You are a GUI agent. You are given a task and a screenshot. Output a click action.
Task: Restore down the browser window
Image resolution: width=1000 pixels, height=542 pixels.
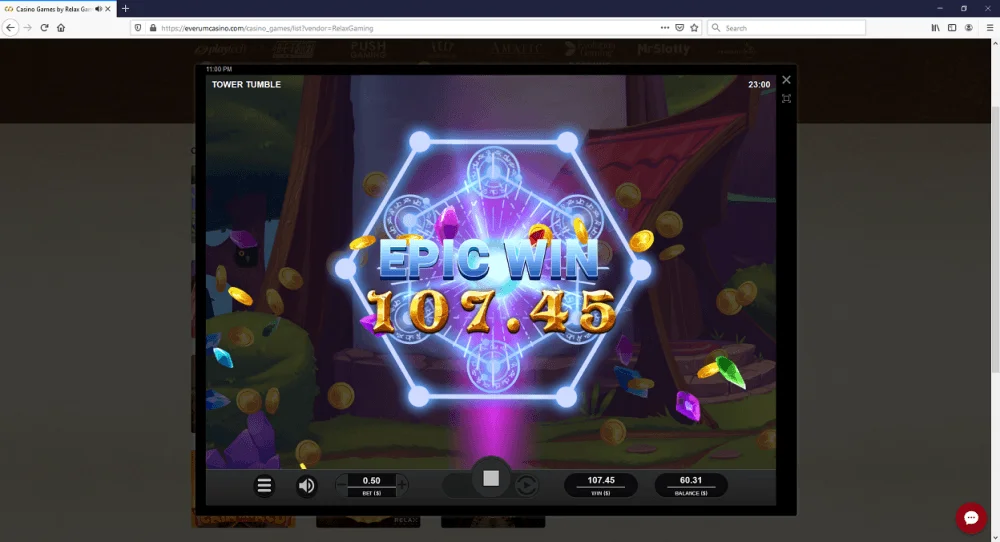point(964,8)
